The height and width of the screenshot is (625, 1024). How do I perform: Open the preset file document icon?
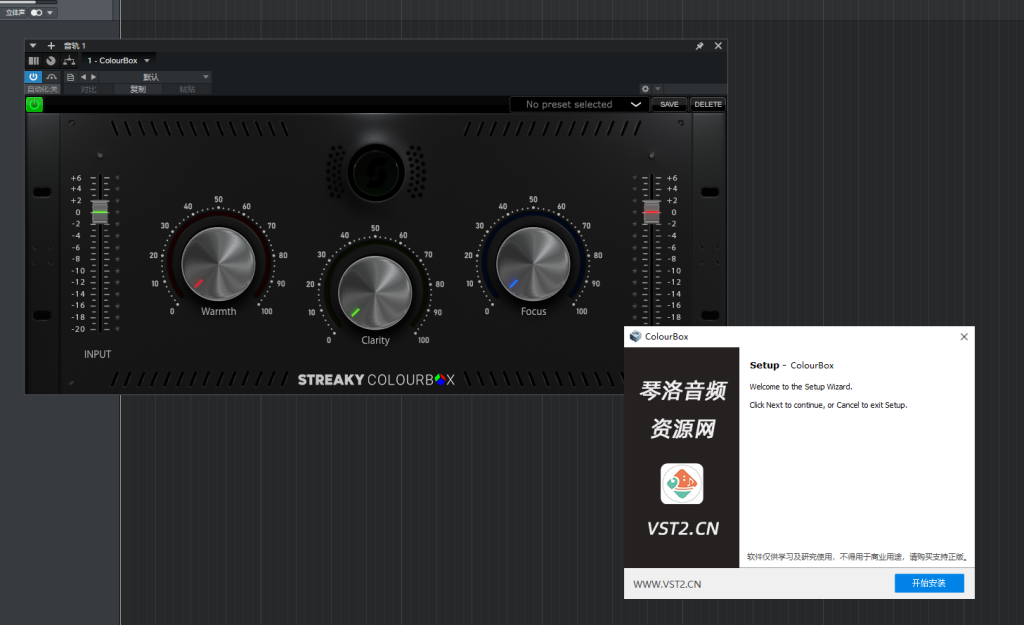point(70,77)
